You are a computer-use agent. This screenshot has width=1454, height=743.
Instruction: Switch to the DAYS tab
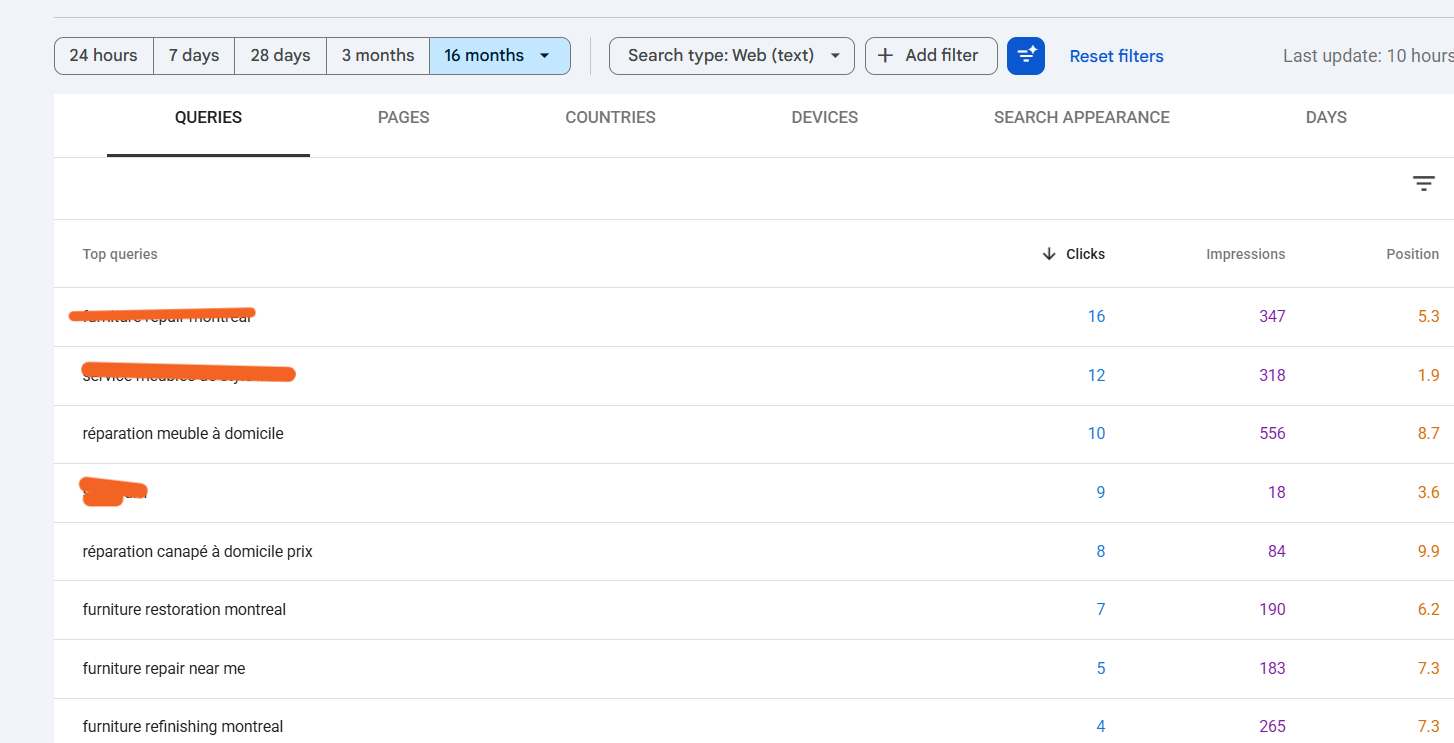pyautogui.click(x=1326, y=118)
